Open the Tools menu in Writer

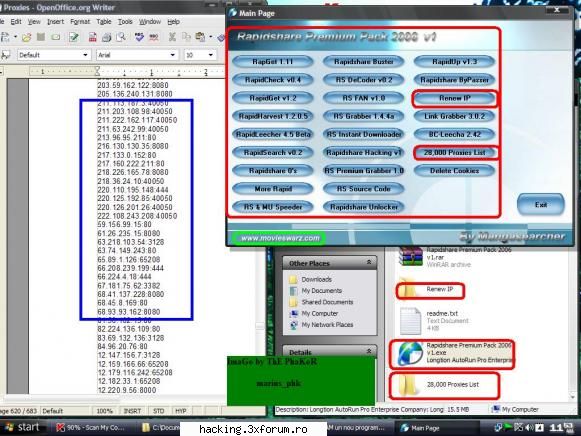click(125, 22)
